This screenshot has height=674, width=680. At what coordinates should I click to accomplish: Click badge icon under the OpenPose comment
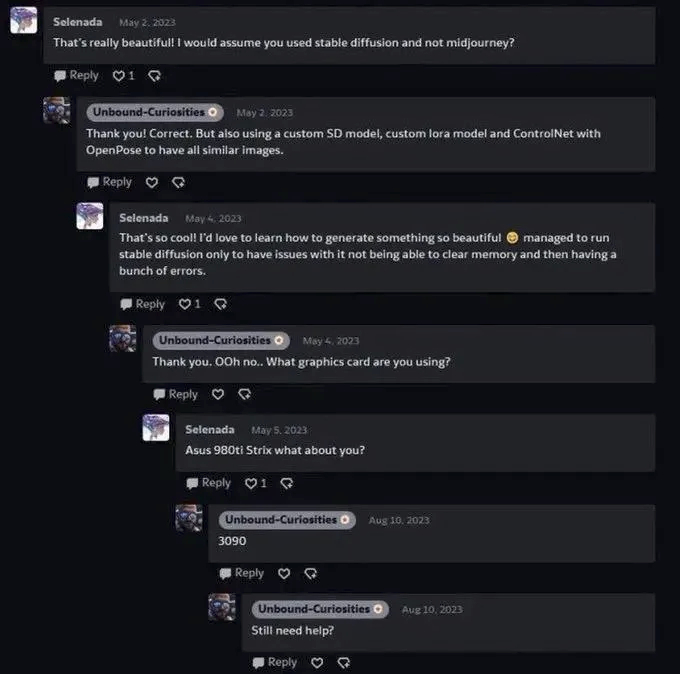click(178, 182)
